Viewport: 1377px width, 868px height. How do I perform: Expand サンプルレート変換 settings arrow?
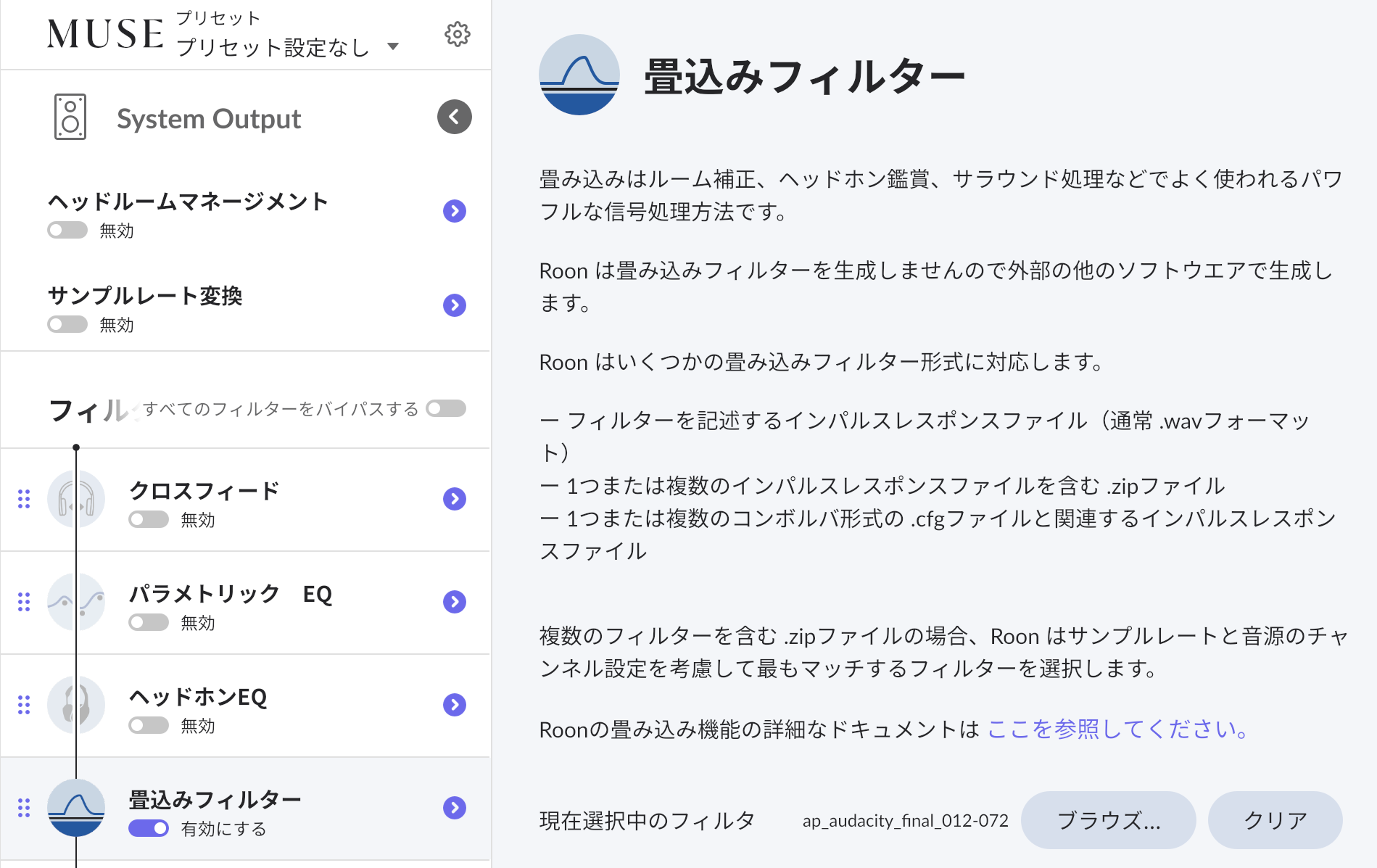[455, 305]
